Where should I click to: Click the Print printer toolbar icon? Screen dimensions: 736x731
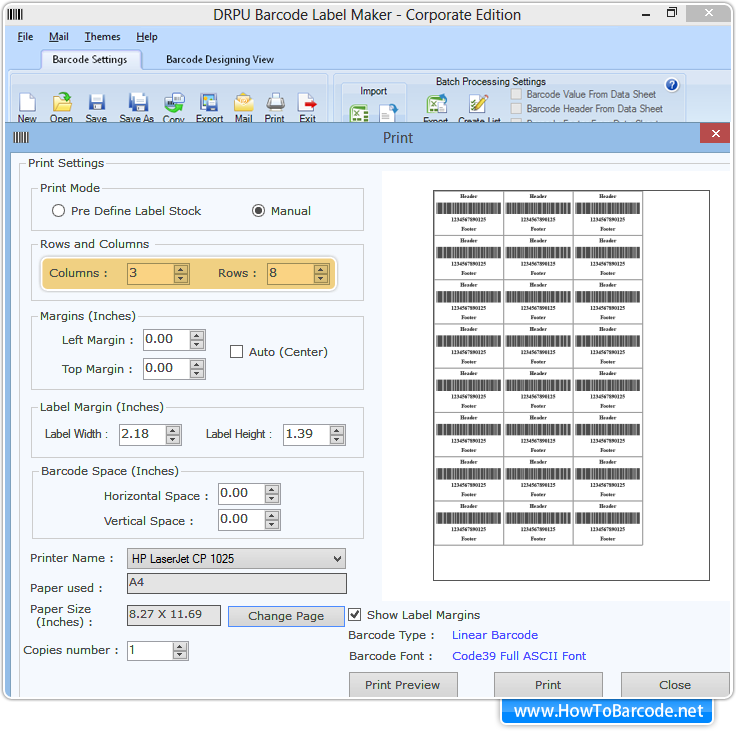coord(276,102)
